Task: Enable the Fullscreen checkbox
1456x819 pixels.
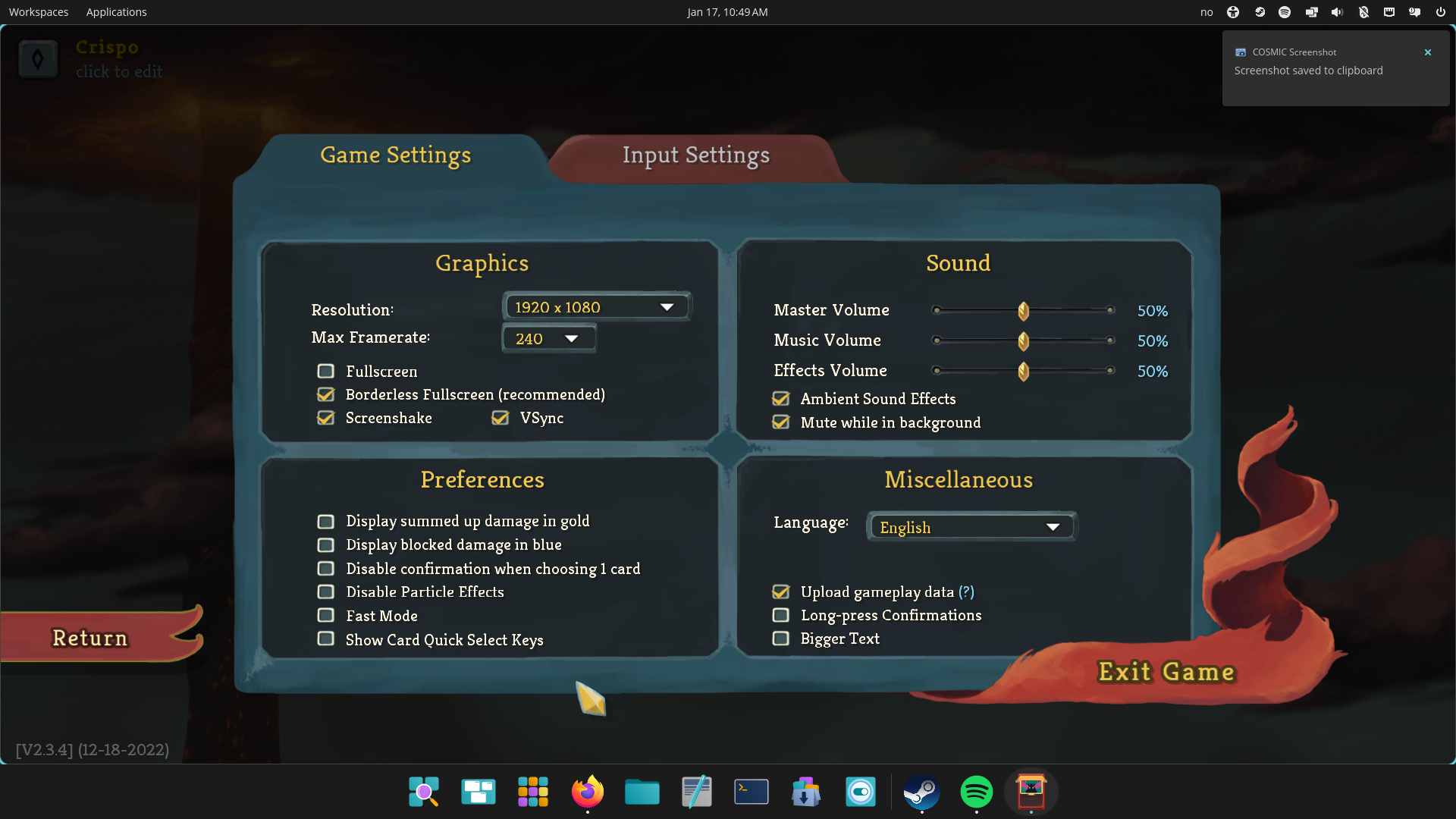Action: [x=326, y=372]
